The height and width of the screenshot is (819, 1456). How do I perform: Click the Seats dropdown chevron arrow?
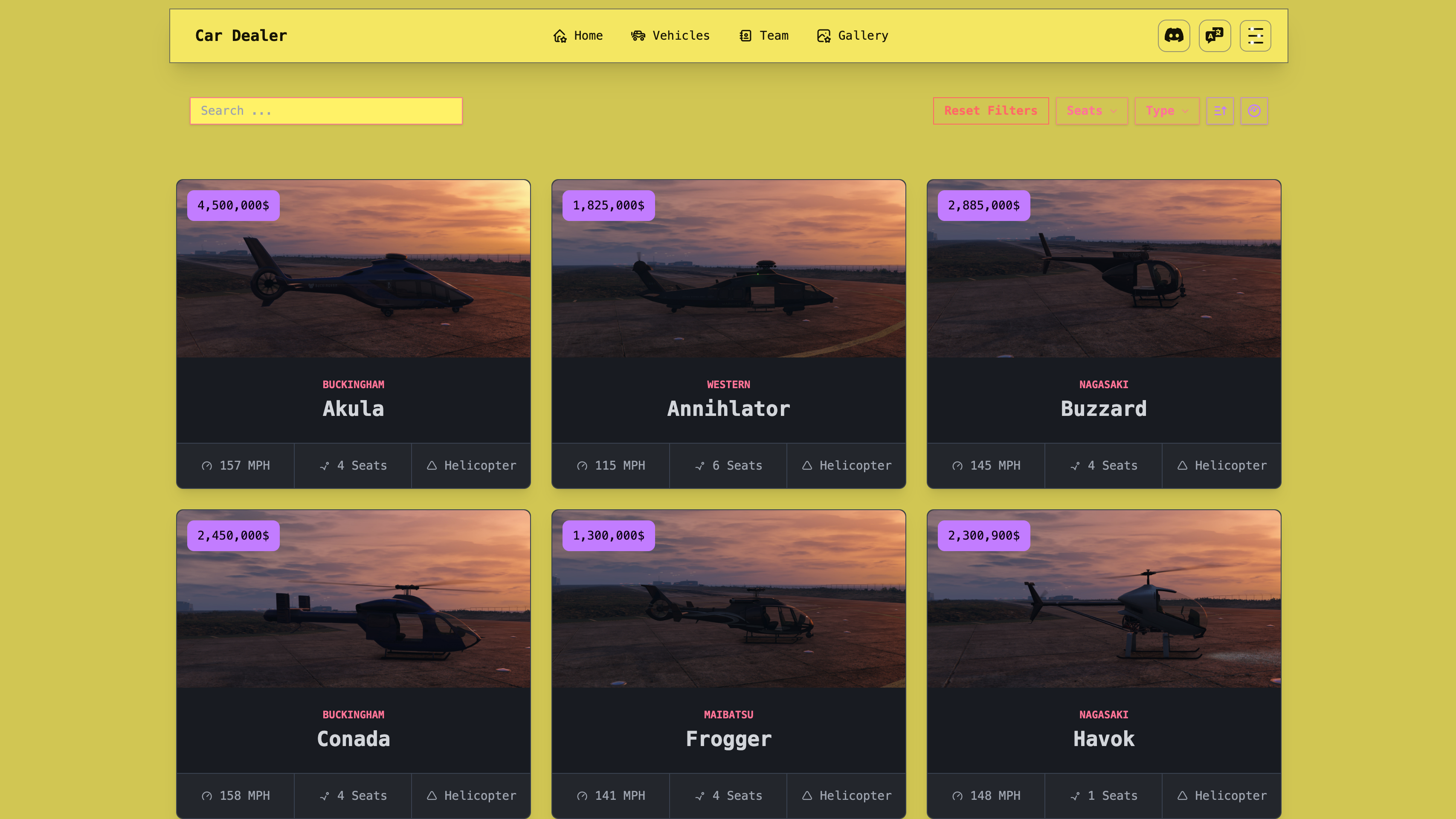[x=1114, y=111]
